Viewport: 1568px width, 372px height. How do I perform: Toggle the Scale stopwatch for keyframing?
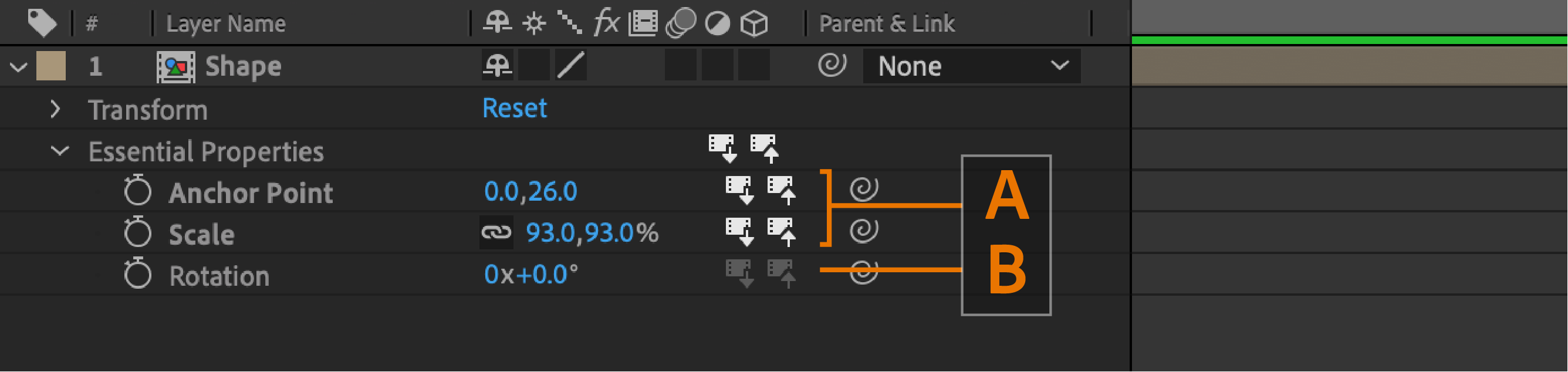click(137, 232)
